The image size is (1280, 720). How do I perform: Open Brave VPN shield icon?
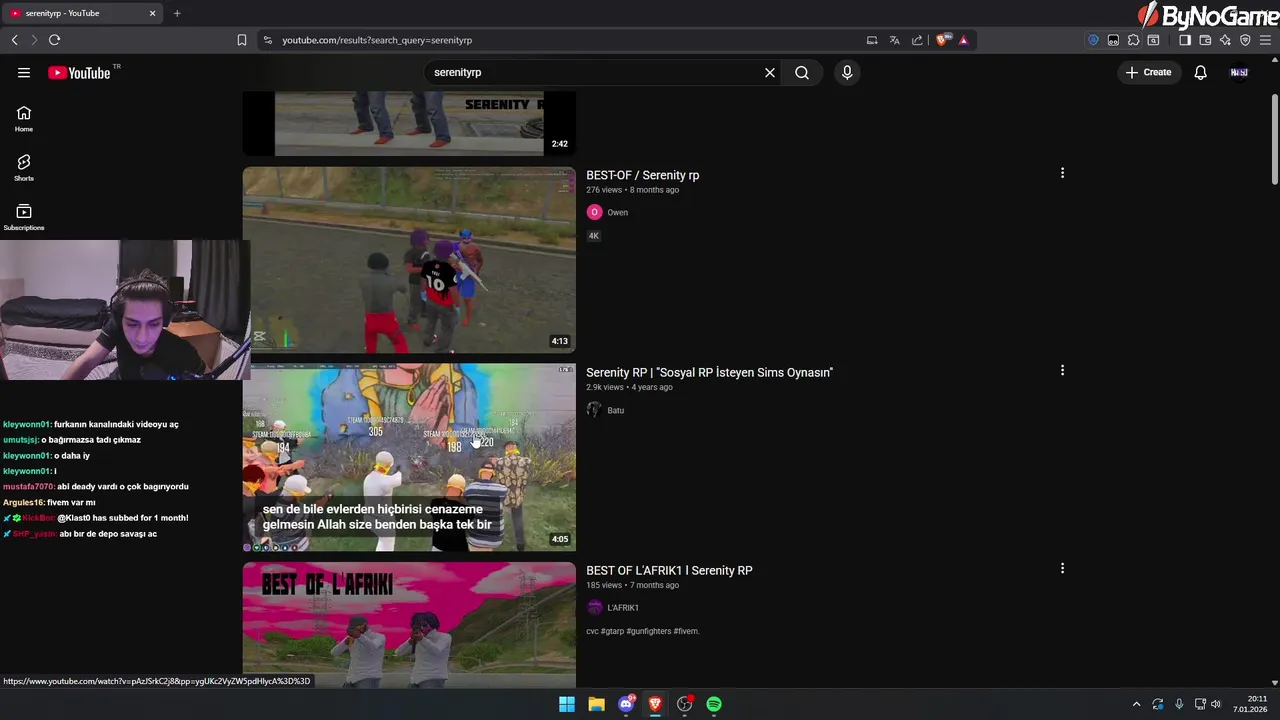[x=1245, y=40]
